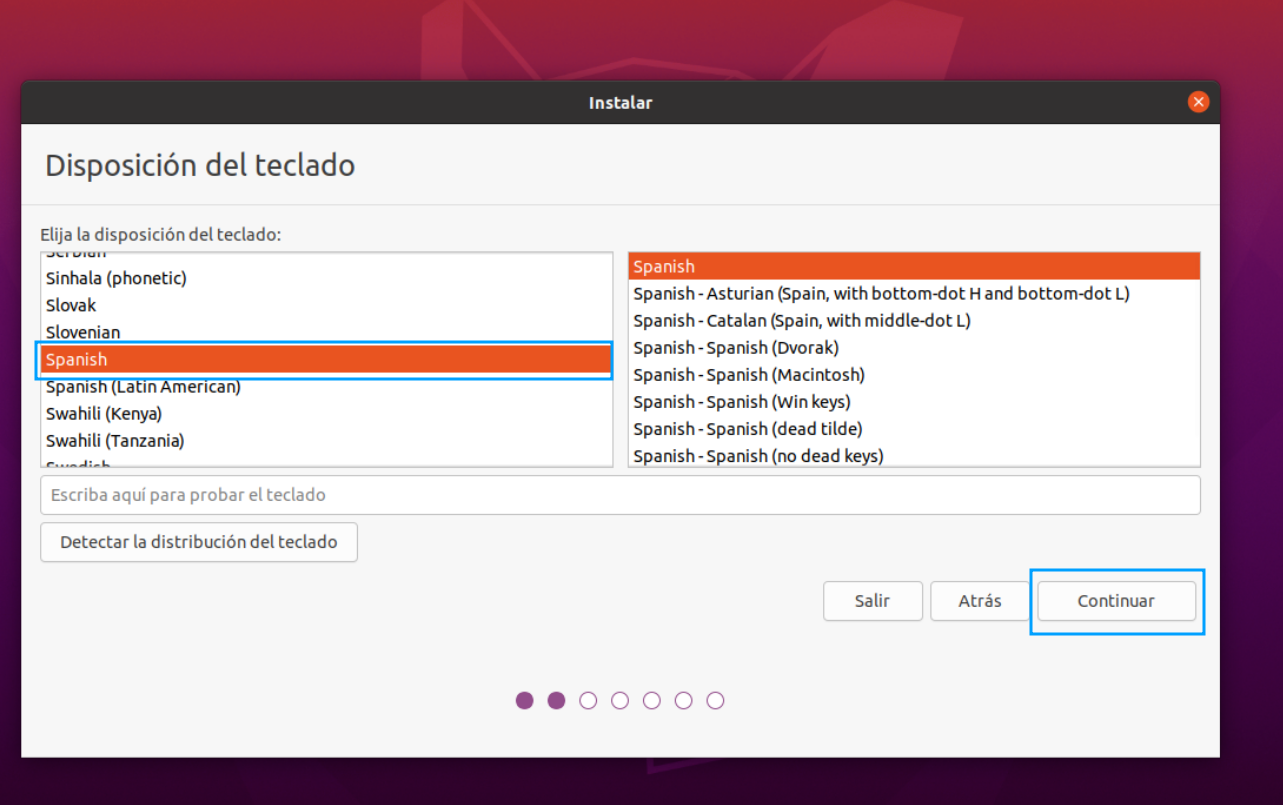
Task: Click Continuar to proceed
Action: pos(1116,601)
